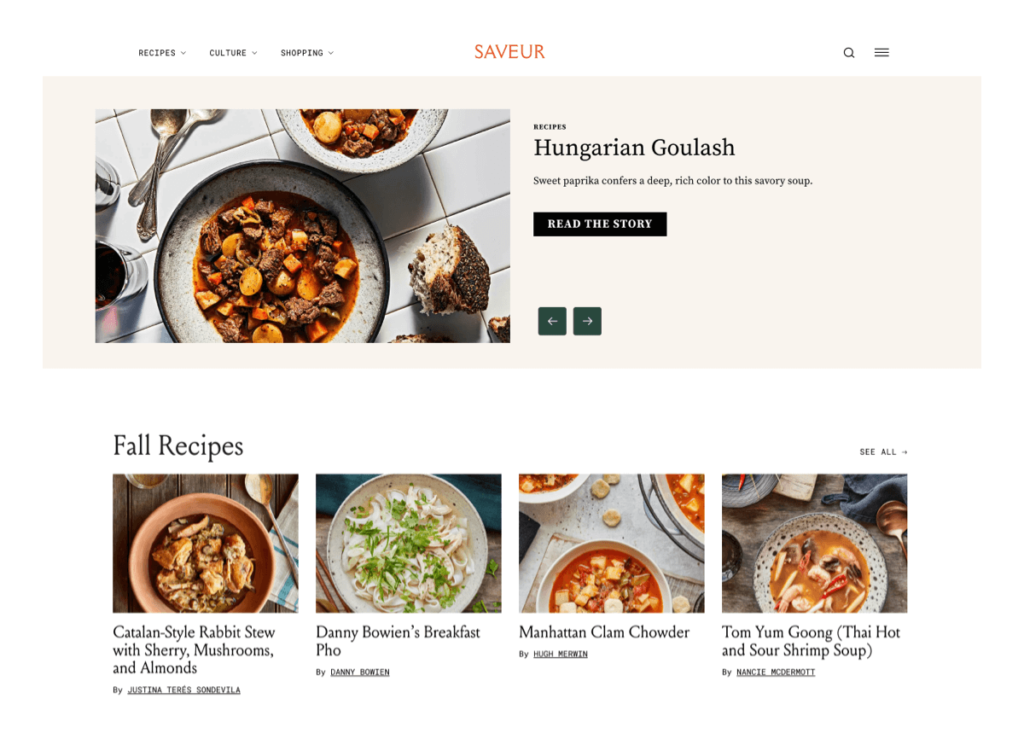Open the Hungarian Goulash headline

(x=634, y=148)
